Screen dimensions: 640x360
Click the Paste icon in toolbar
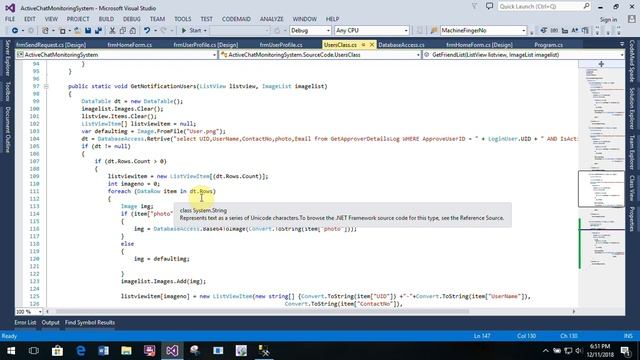coord(133,31)
